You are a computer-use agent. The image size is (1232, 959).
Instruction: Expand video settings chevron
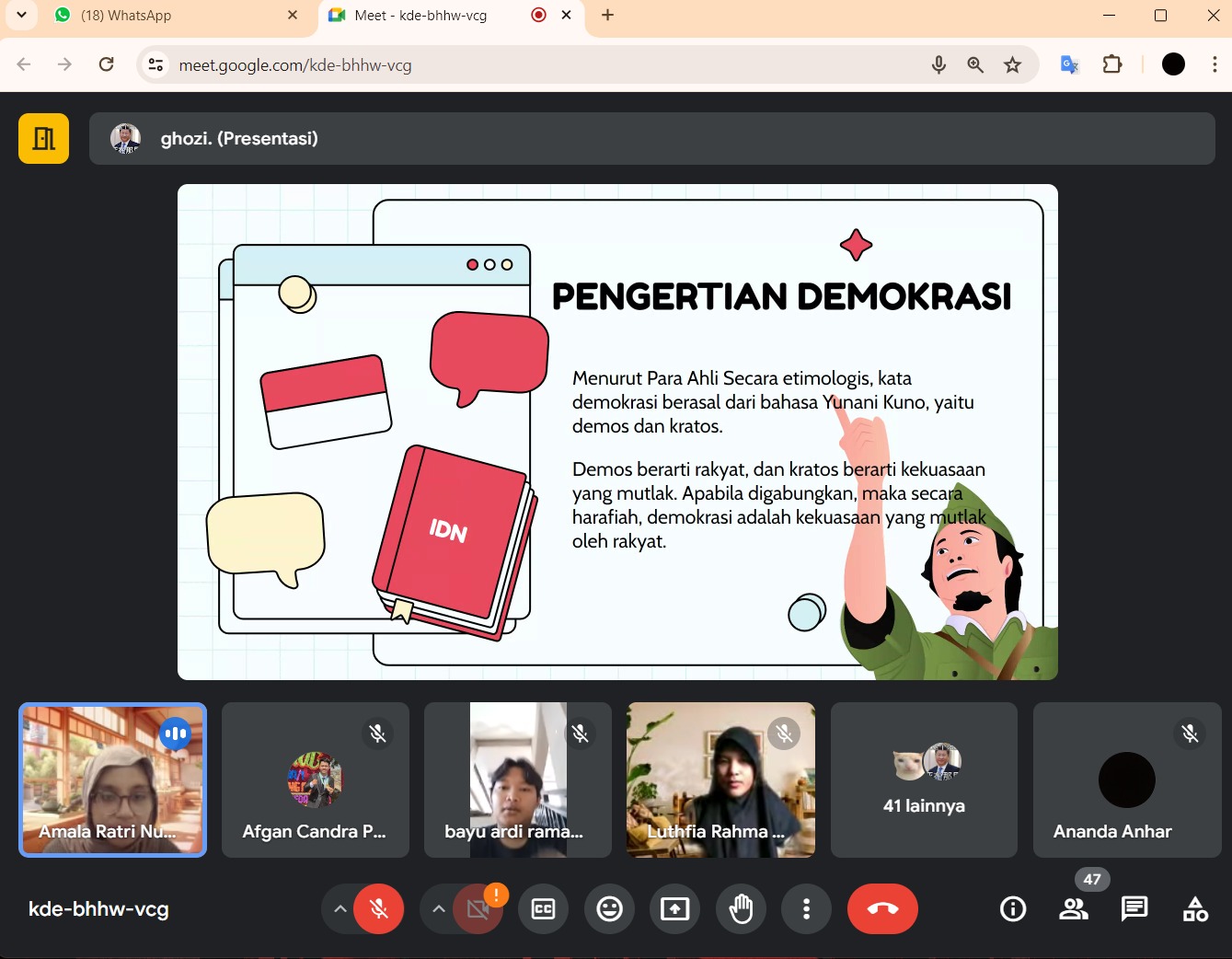click(439, 909)
